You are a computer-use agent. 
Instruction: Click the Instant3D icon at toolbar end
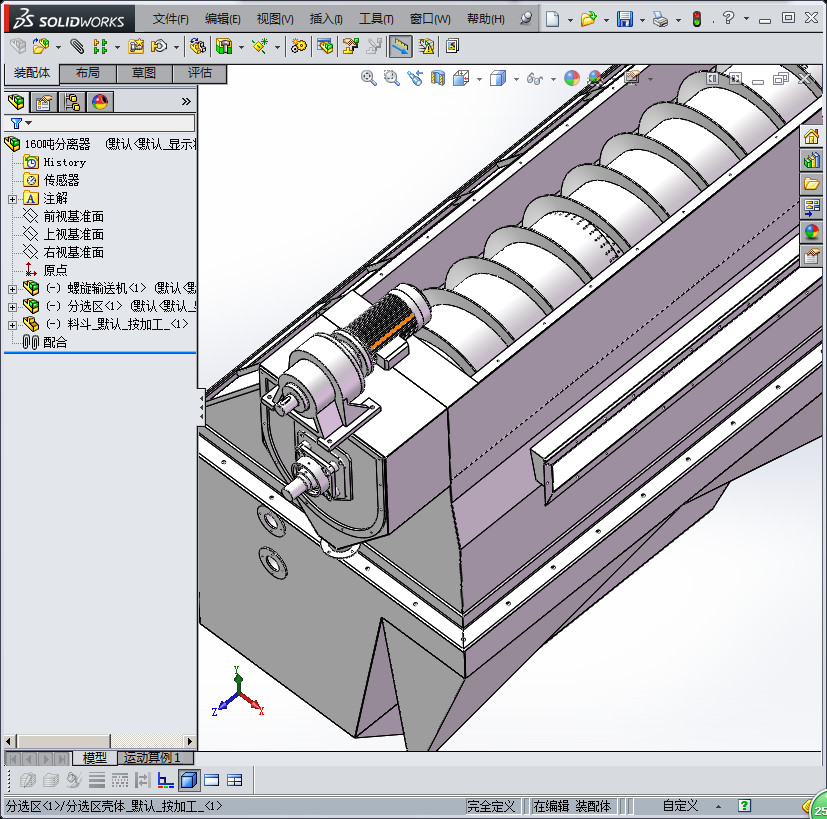pos(452,46)
